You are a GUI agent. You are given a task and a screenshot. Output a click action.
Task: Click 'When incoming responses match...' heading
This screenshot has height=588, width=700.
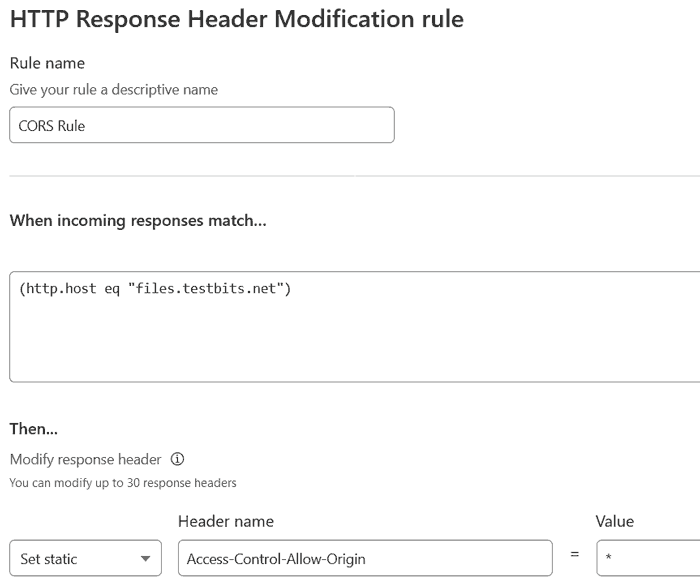(x=138, y=221)
